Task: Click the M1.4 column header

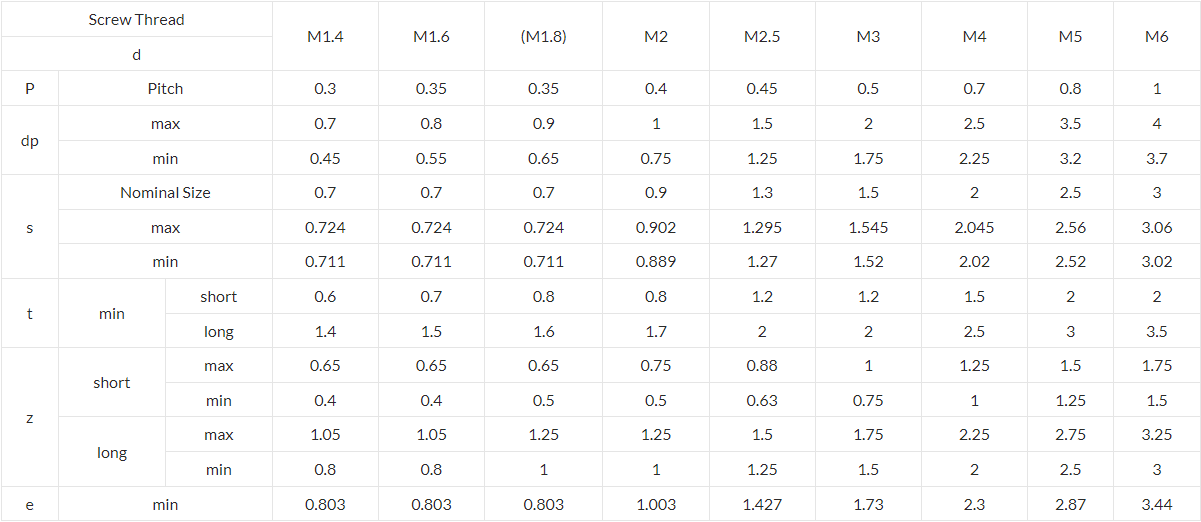Action: pos(325,36)
